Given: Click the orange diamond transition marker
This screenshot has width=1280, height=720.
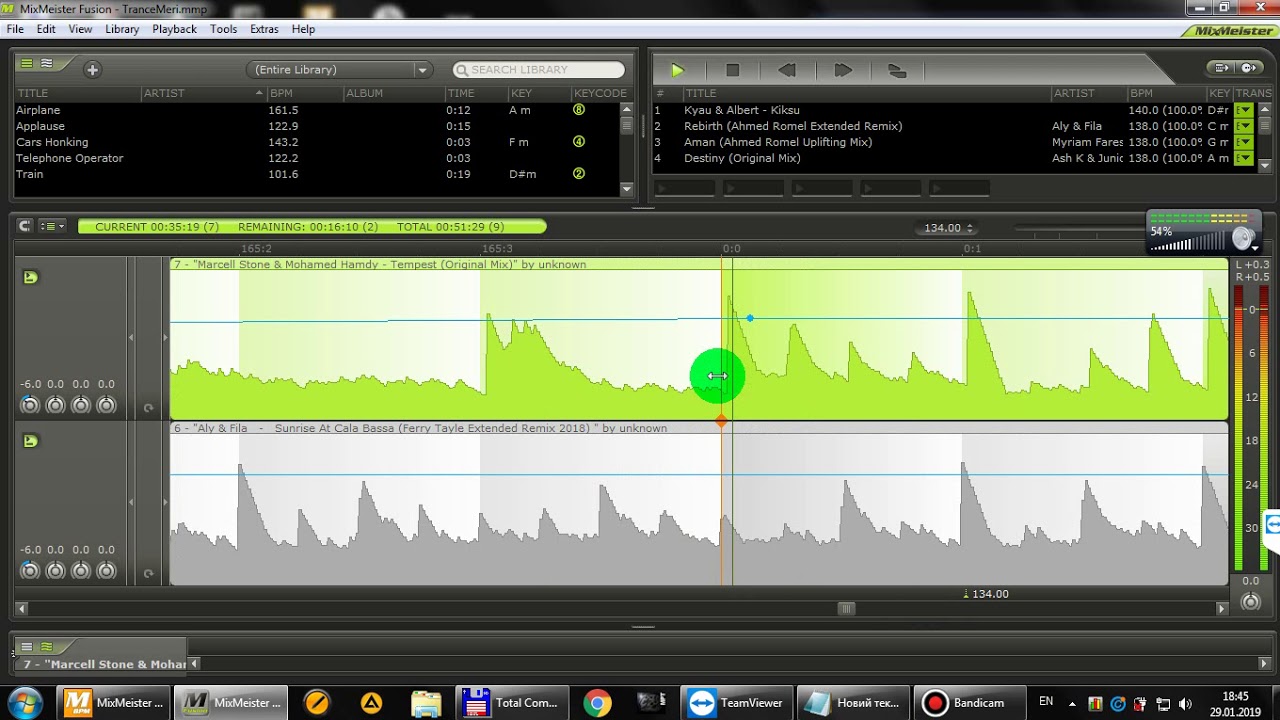Looking at the screenshot, I should tap(721, 423).
